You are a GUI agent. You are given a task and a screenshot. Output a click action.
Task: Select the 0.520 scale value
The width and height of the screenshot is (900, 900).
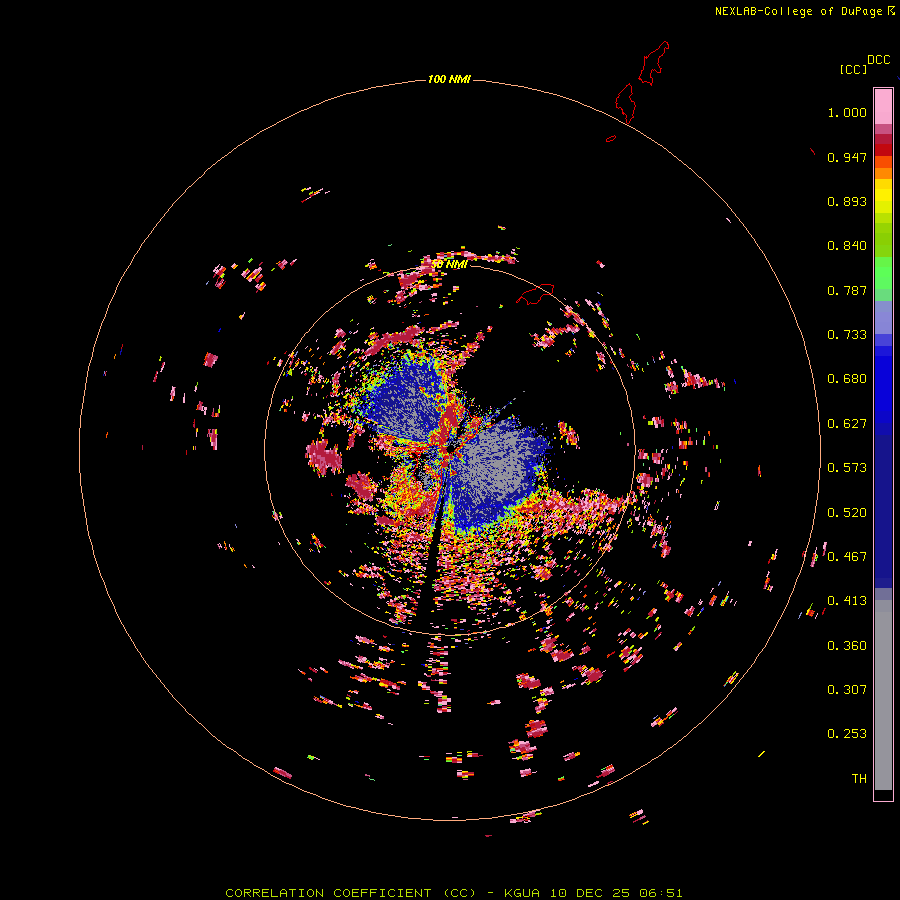(x=847, y=513)
